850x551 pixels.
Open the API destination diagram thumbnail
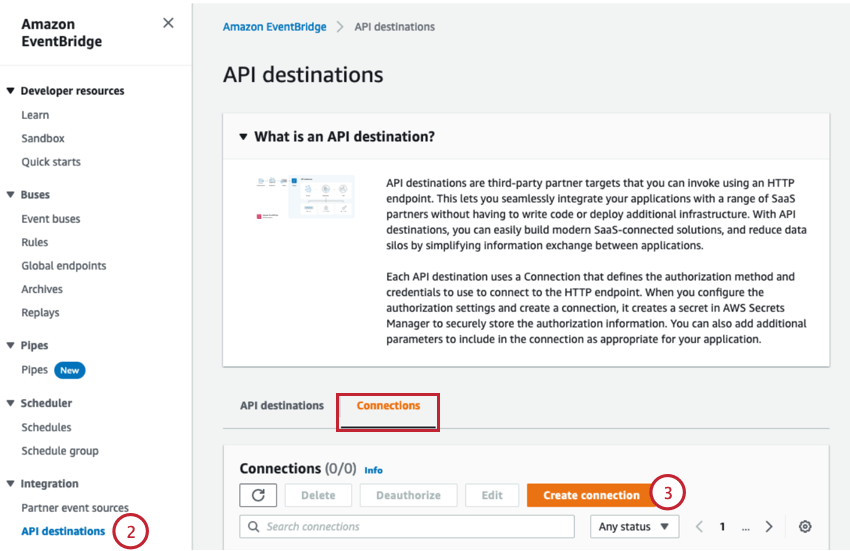coord(305,197)
